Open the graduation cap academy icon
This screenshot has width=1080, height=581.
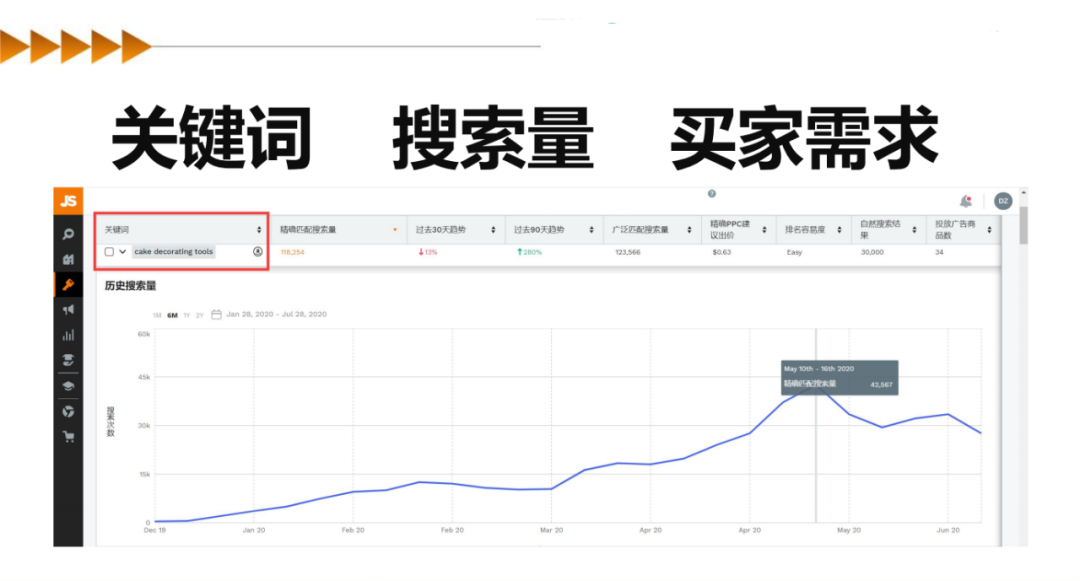point(68,385)
